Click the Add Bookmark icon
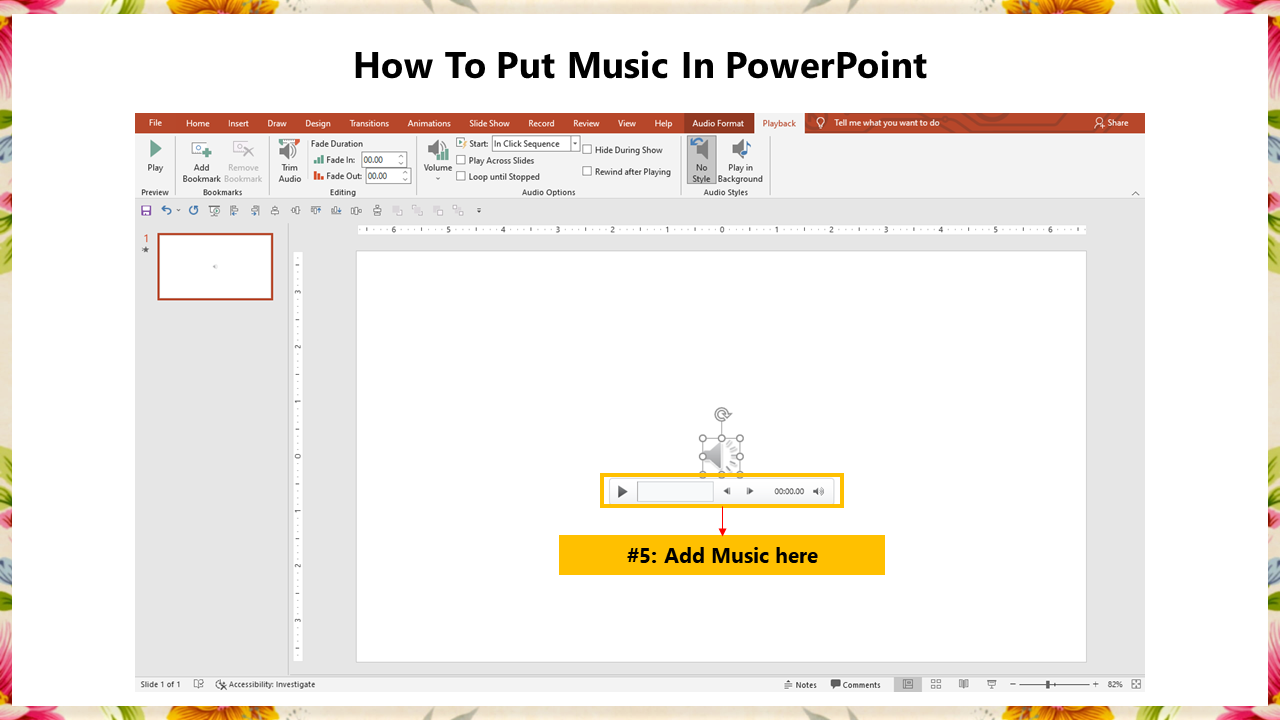This screenshot has width=1280, height=720. click(x=201, y=149)
